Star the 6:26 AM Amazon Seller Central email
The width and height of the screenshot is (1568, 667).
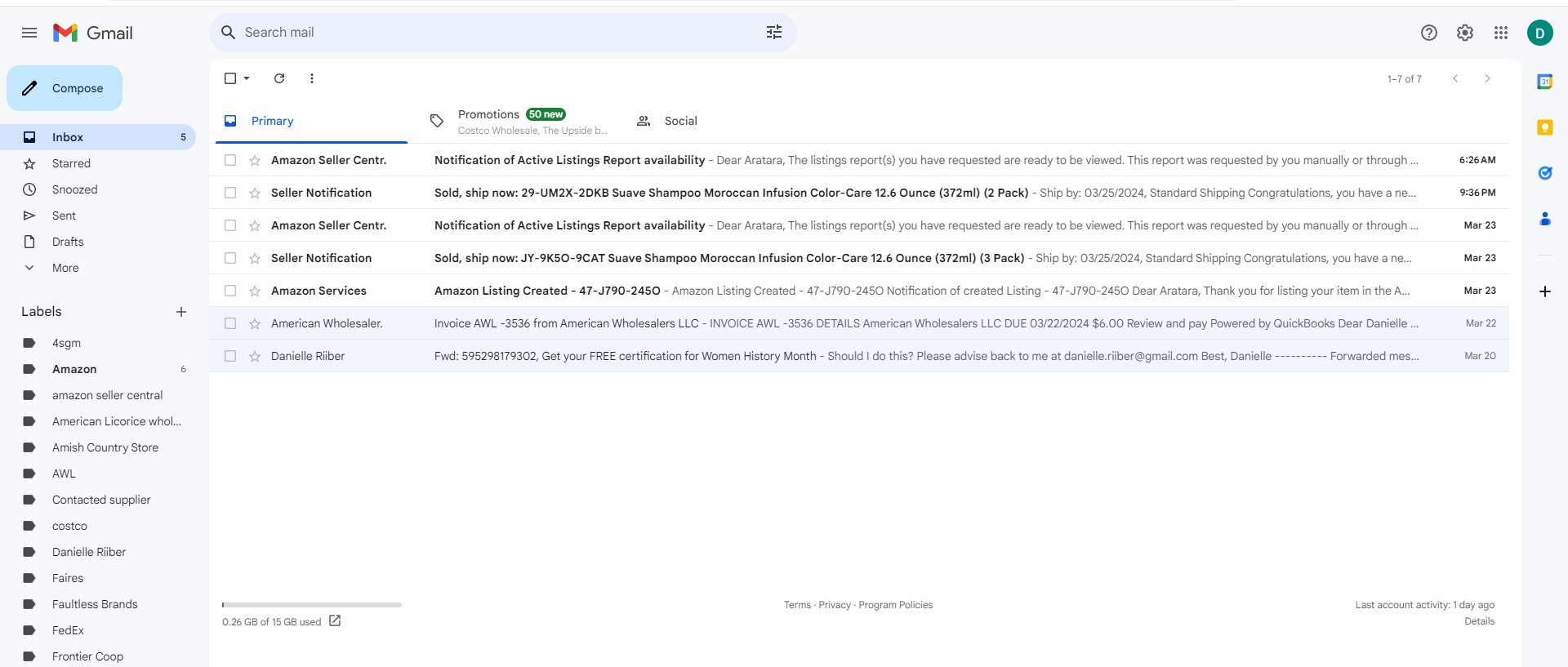pos(255,160)
